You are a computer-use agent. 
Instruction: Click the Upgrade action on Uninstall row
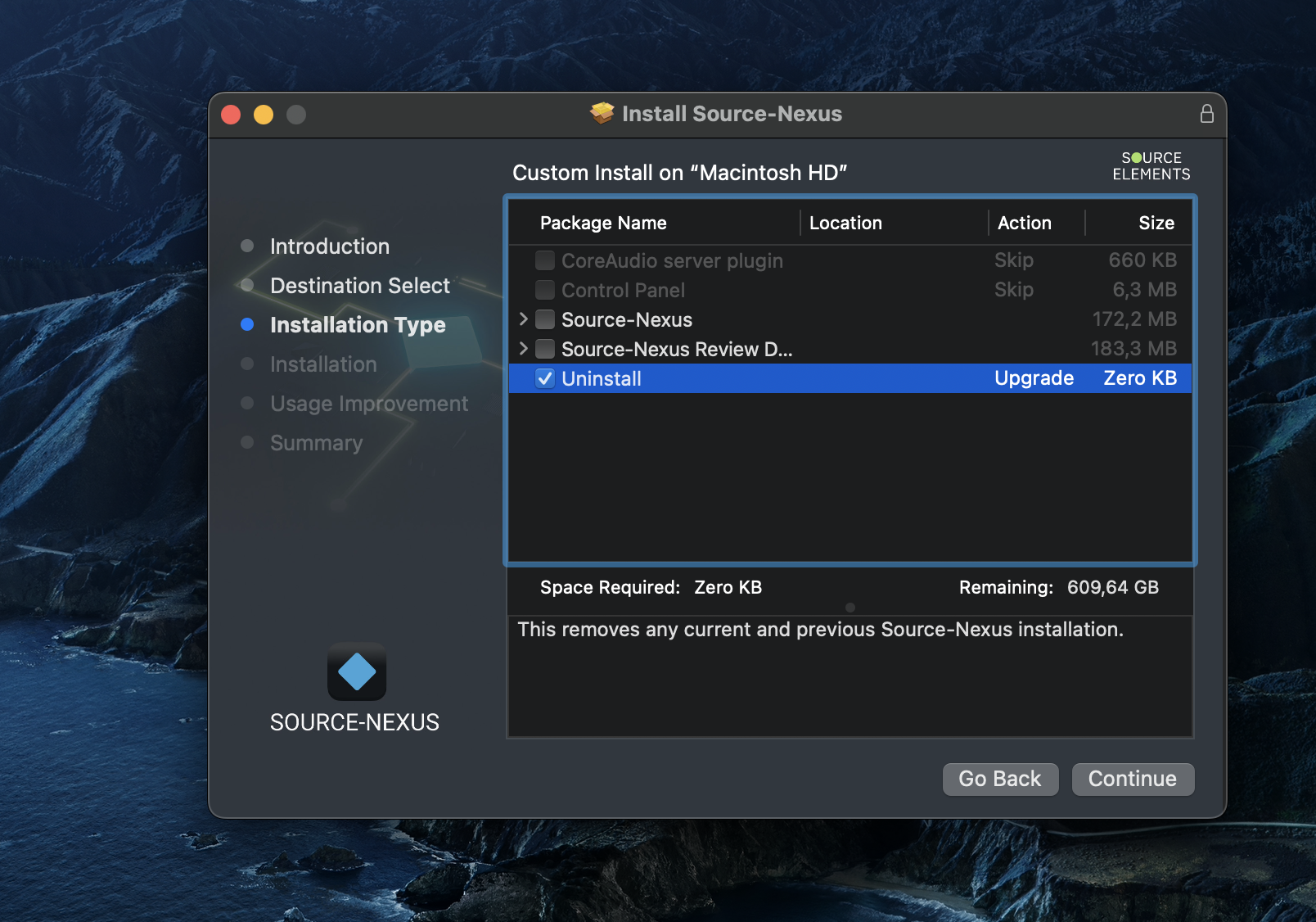pos(1033,378)
